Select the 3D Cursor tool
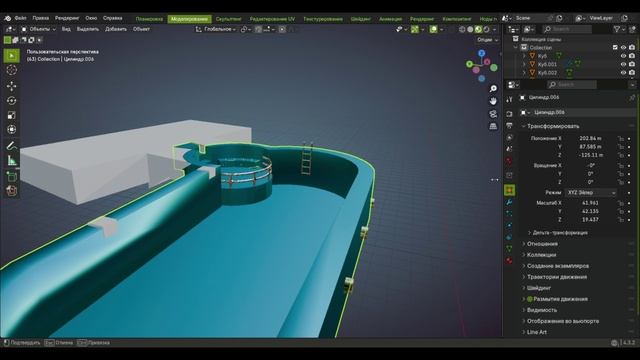640x360 pixels. pos(11,70)
